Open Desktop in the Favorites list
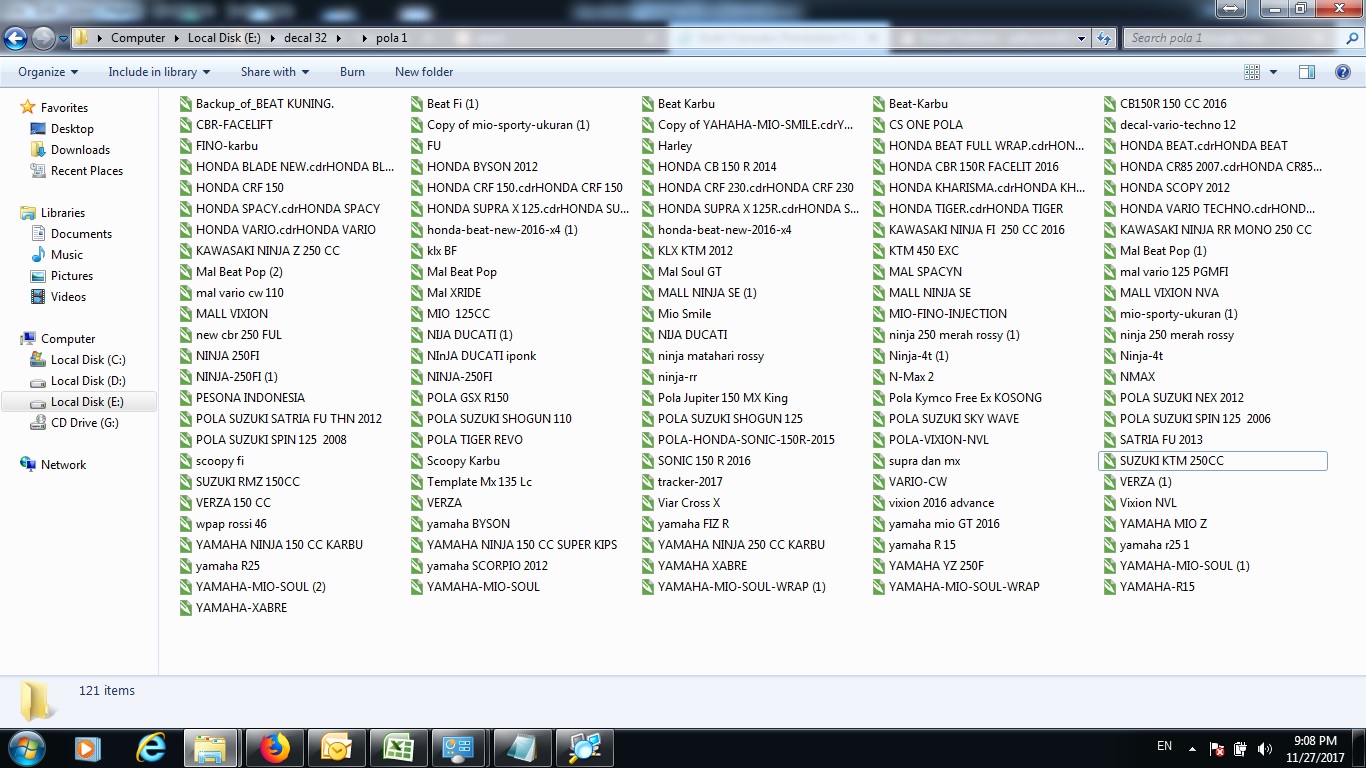 tap(72, 129)
